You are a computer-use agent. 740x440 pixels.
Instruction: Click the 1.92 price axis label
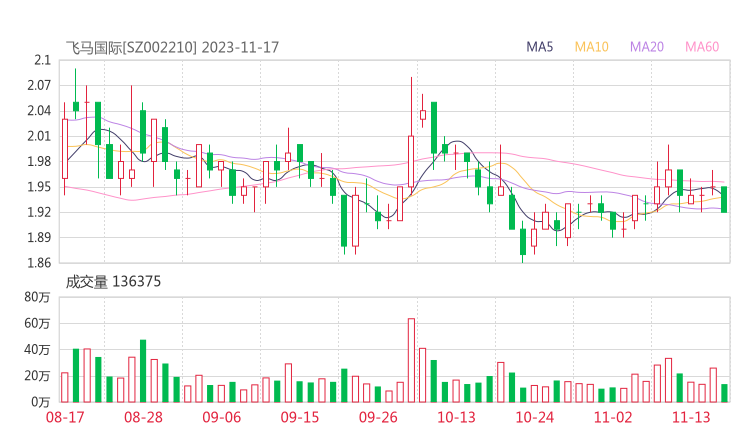(x=39, y=212)
